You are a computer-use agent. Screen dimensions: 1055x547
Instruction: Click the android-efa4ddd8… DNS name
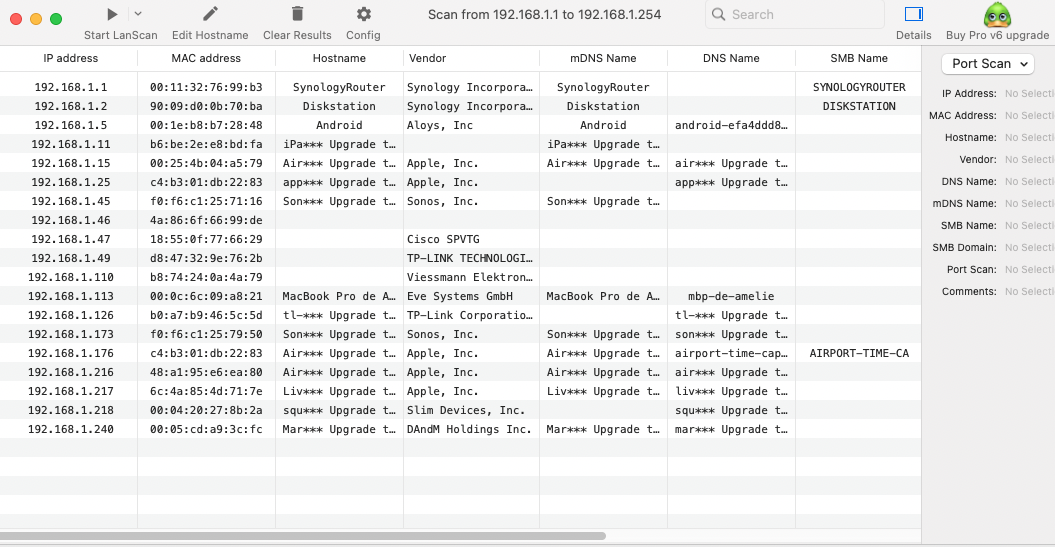click(x=731, y=125)
